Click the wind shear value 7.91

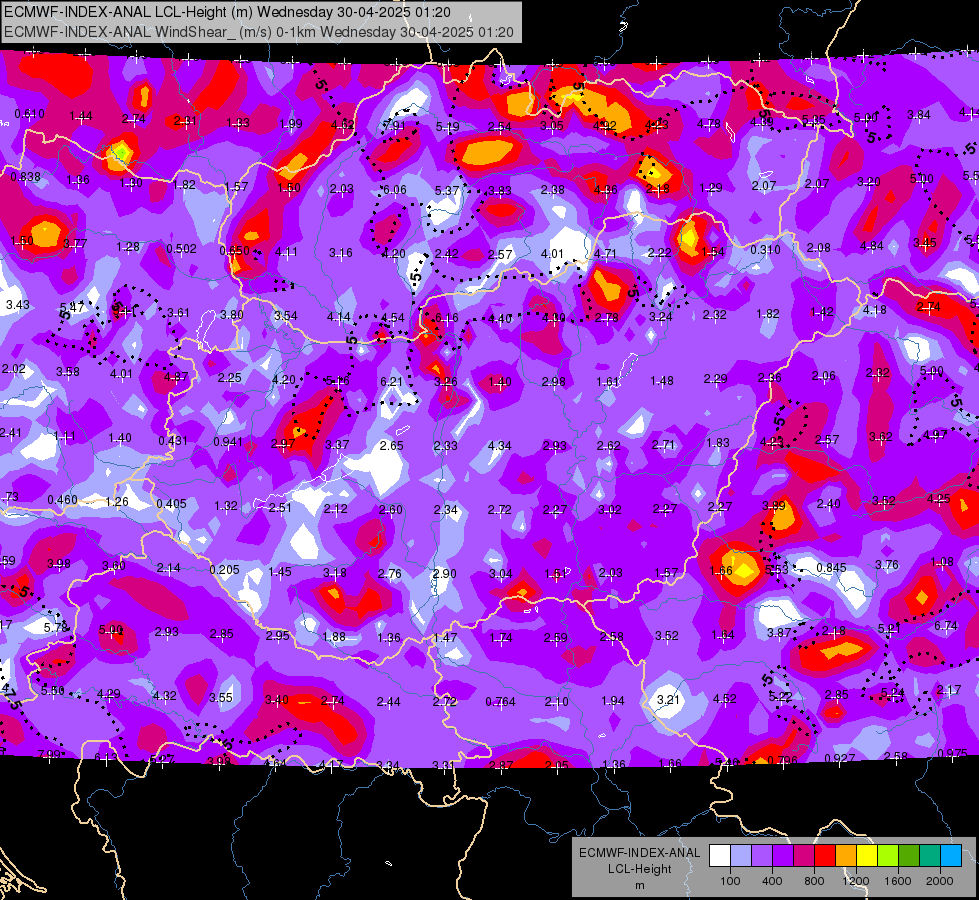(x=394, y=125)
